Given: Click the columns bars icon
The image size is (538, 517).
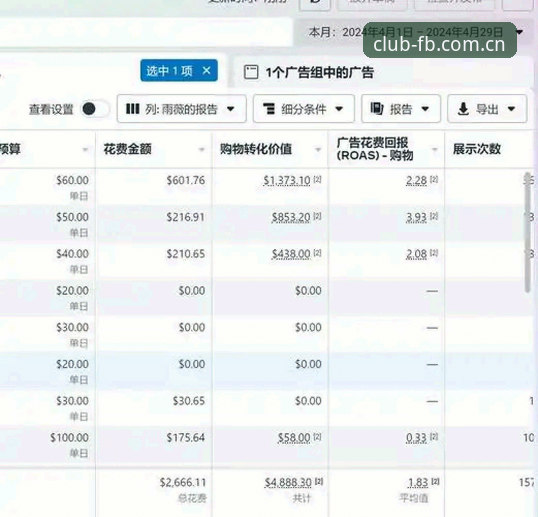Looking at the screenshot, I should pos(132,109).
